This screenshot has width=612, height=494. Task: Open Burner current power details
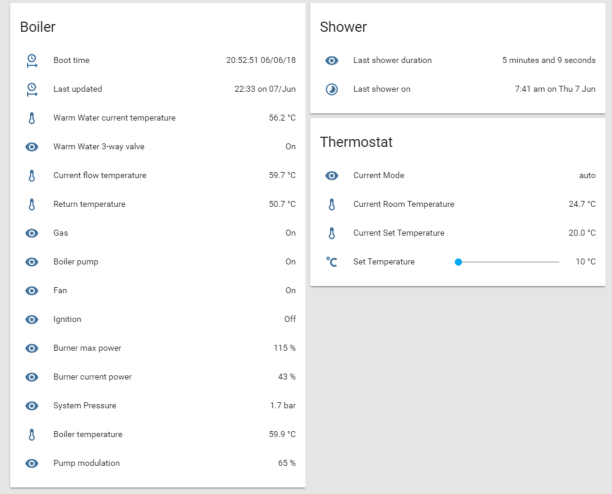click(92, 377)
